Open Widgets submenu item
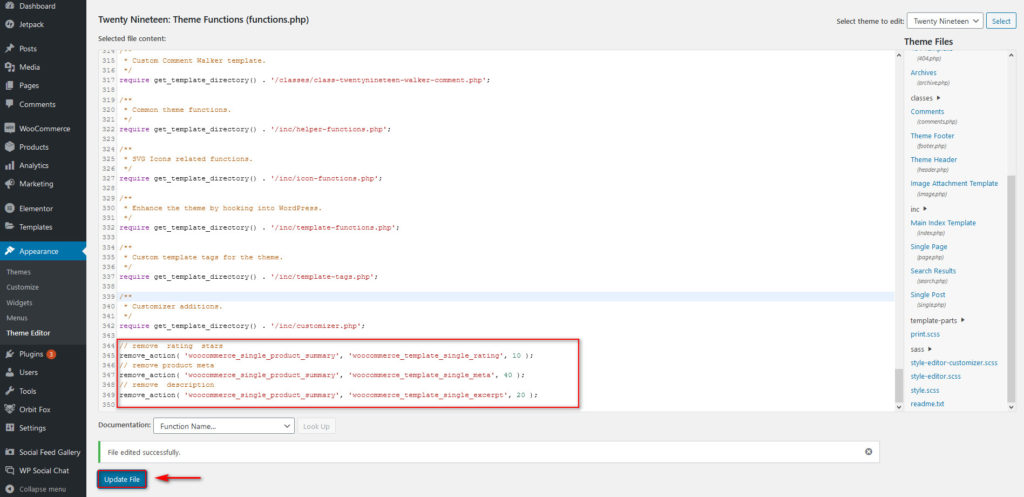1024x497 pixels. tap(20, 303)
